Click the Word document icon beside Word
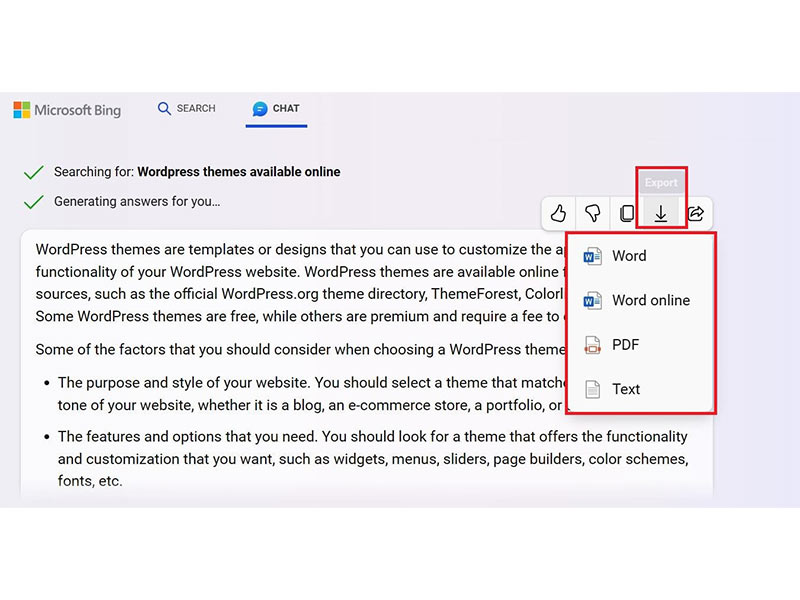This screenshot has height=600, width=800. 592,256
